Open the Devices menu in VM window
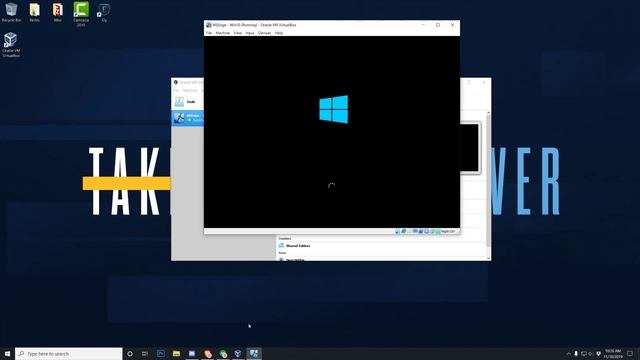The image size is (640, 360). click(x=264, y=33)
